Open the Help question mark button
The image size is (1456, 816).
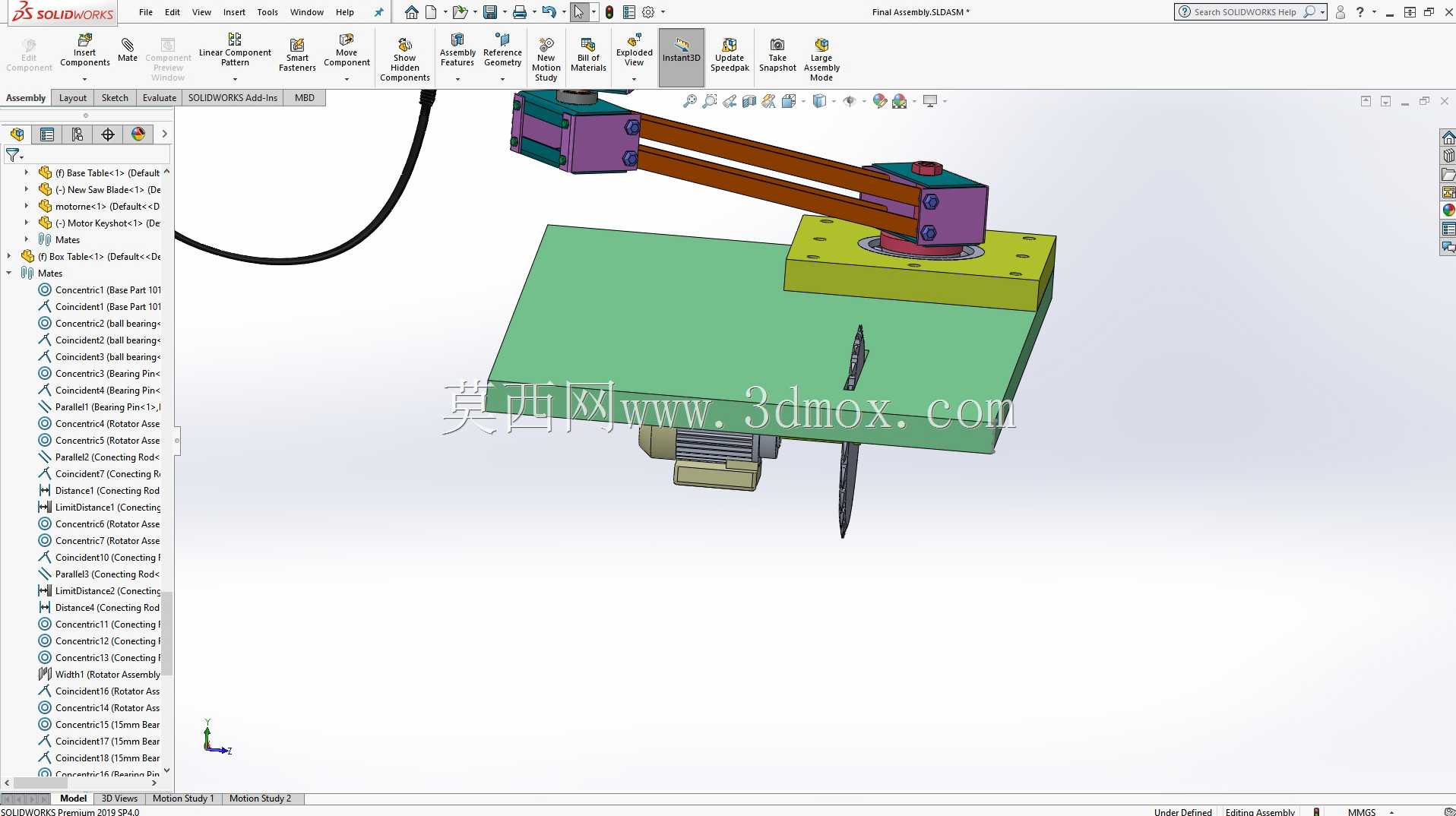pyautogui.click(x=1359, y=12)
